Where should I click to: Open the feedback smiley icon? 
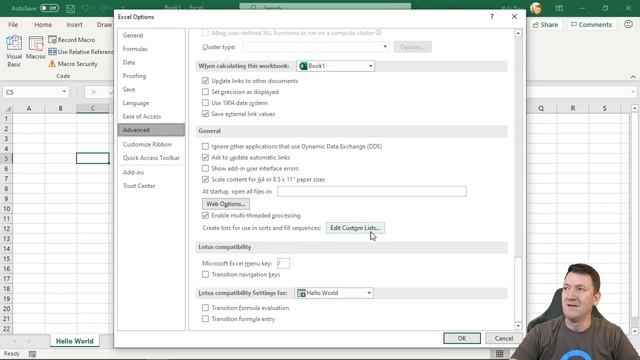pyautogui.click(x=628, y=24)
